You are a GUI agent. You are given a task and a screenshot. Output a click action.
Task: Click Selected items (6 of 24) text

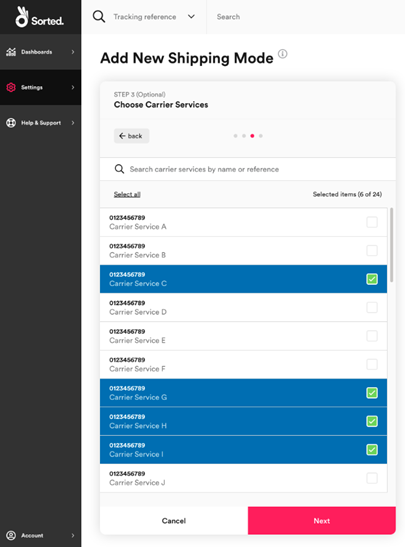pos(347,194)
